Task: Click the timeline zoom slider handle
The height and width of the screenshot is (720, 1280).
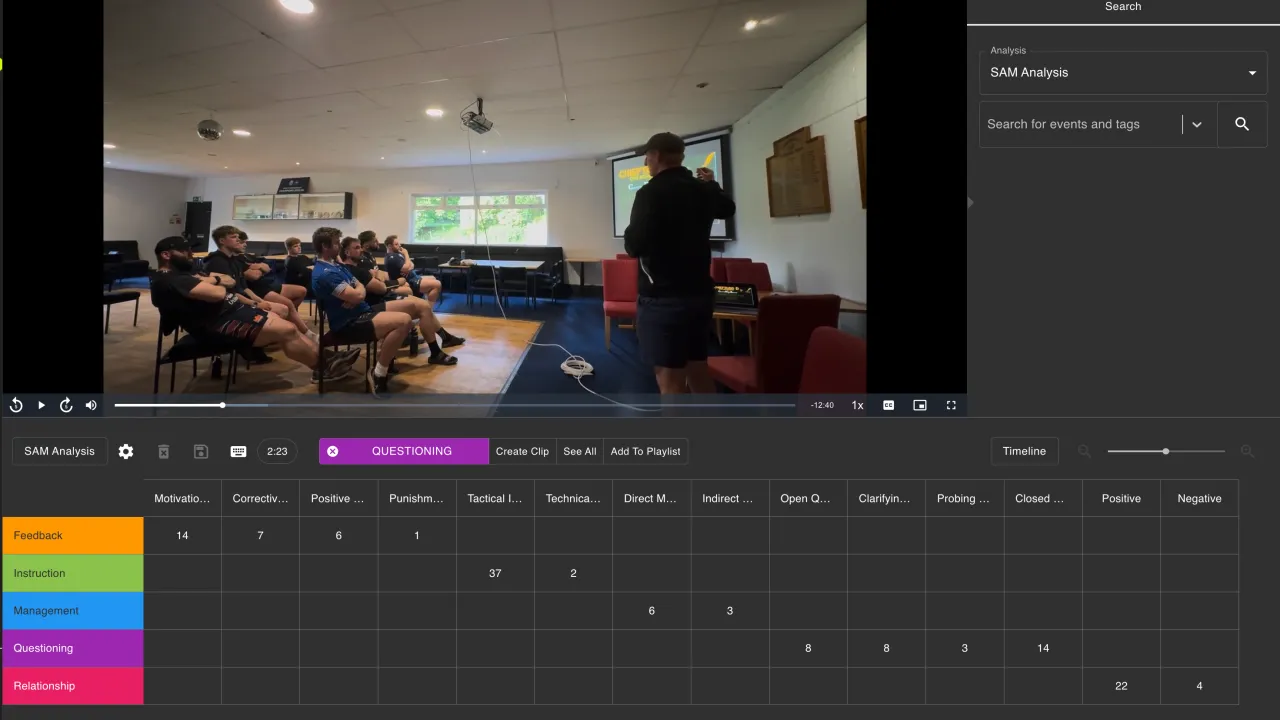Action: click(x=1166, y=451)
